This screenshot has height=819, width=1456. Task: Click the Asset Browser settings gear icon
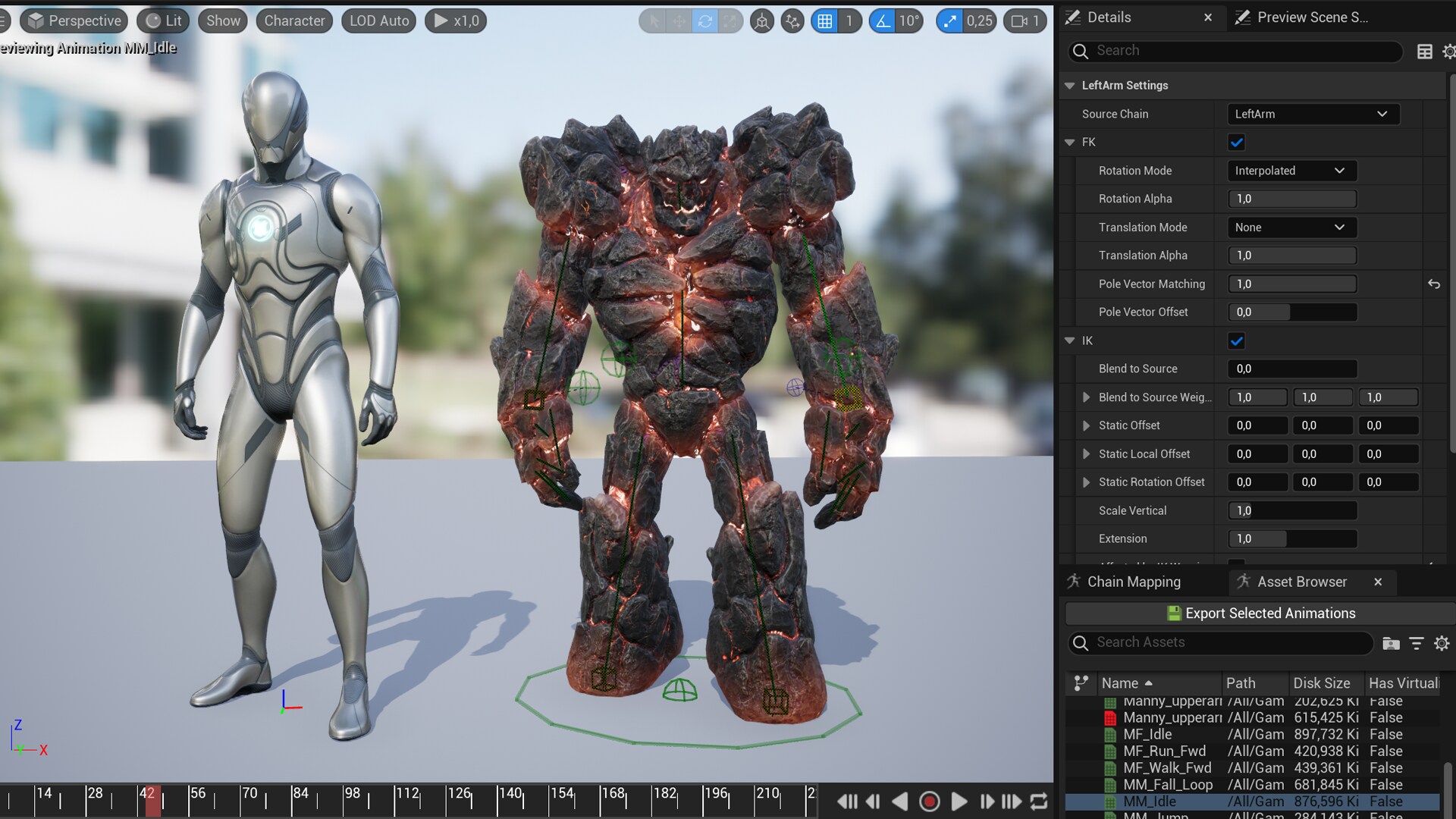[1442, 643]
